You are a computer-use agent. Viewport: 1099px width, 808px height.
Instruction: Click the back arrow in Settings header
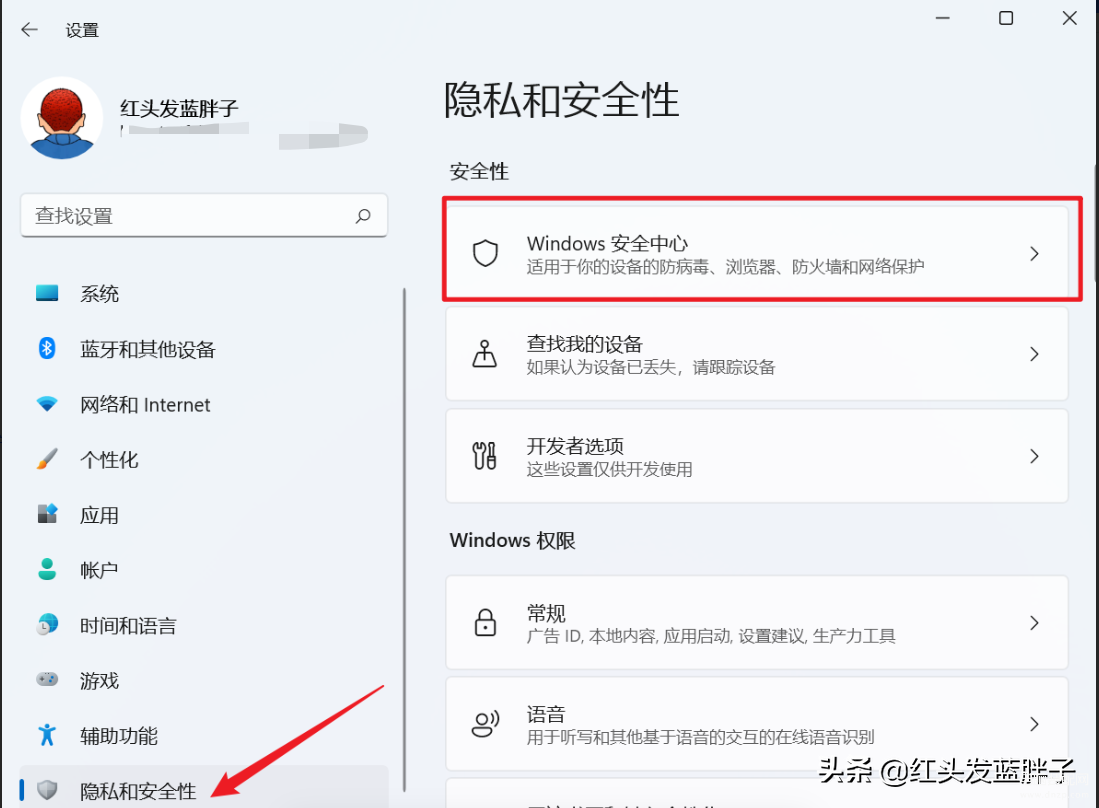coord(29,30)
